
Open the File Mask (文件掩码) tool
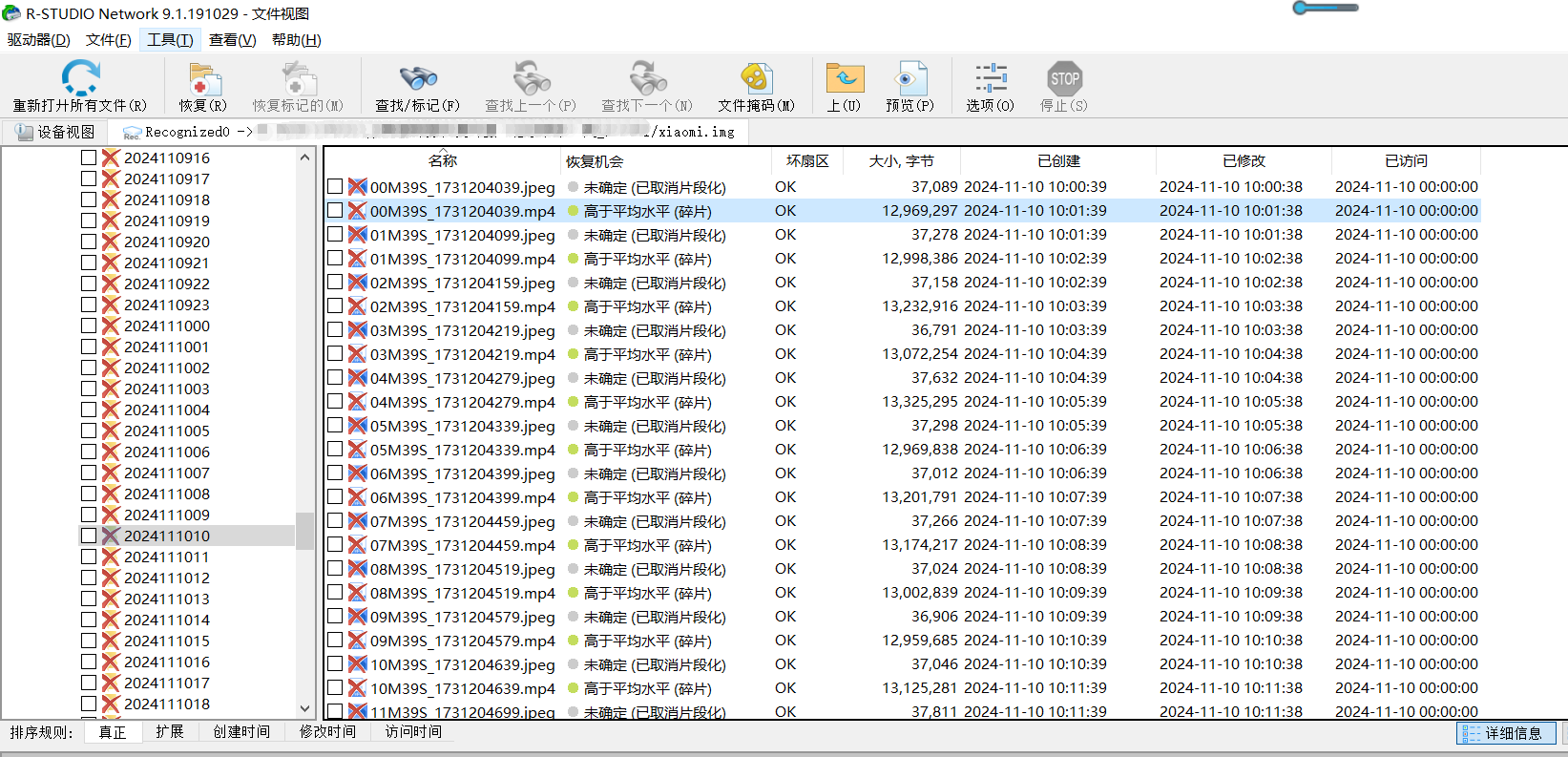[755, 78]
